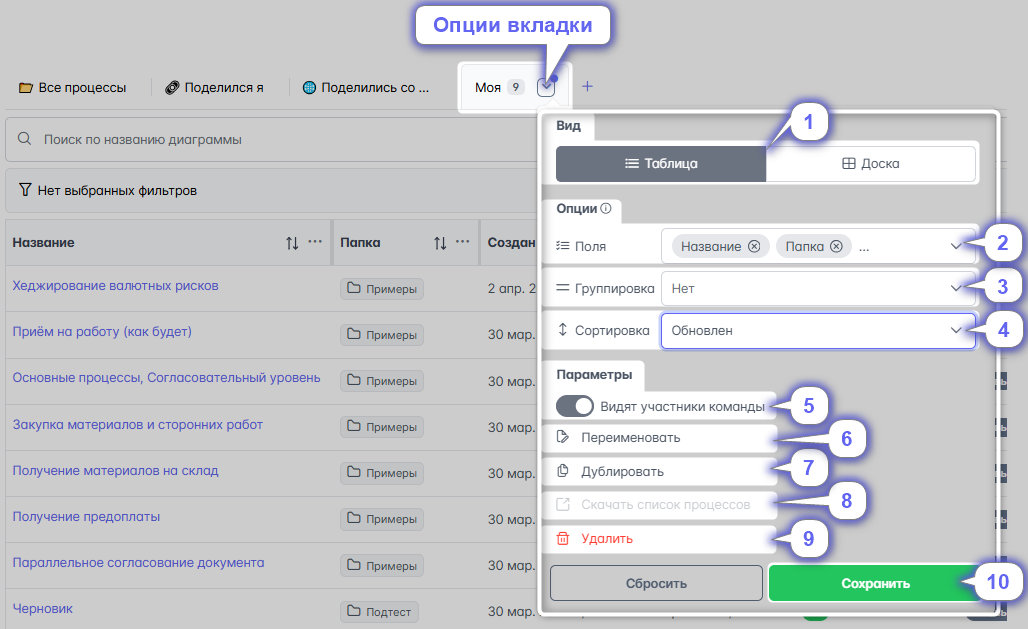This screenshot has width=1028, height=629.
Task: Click sort arrows in Папка column
Action: coord(440,243)
